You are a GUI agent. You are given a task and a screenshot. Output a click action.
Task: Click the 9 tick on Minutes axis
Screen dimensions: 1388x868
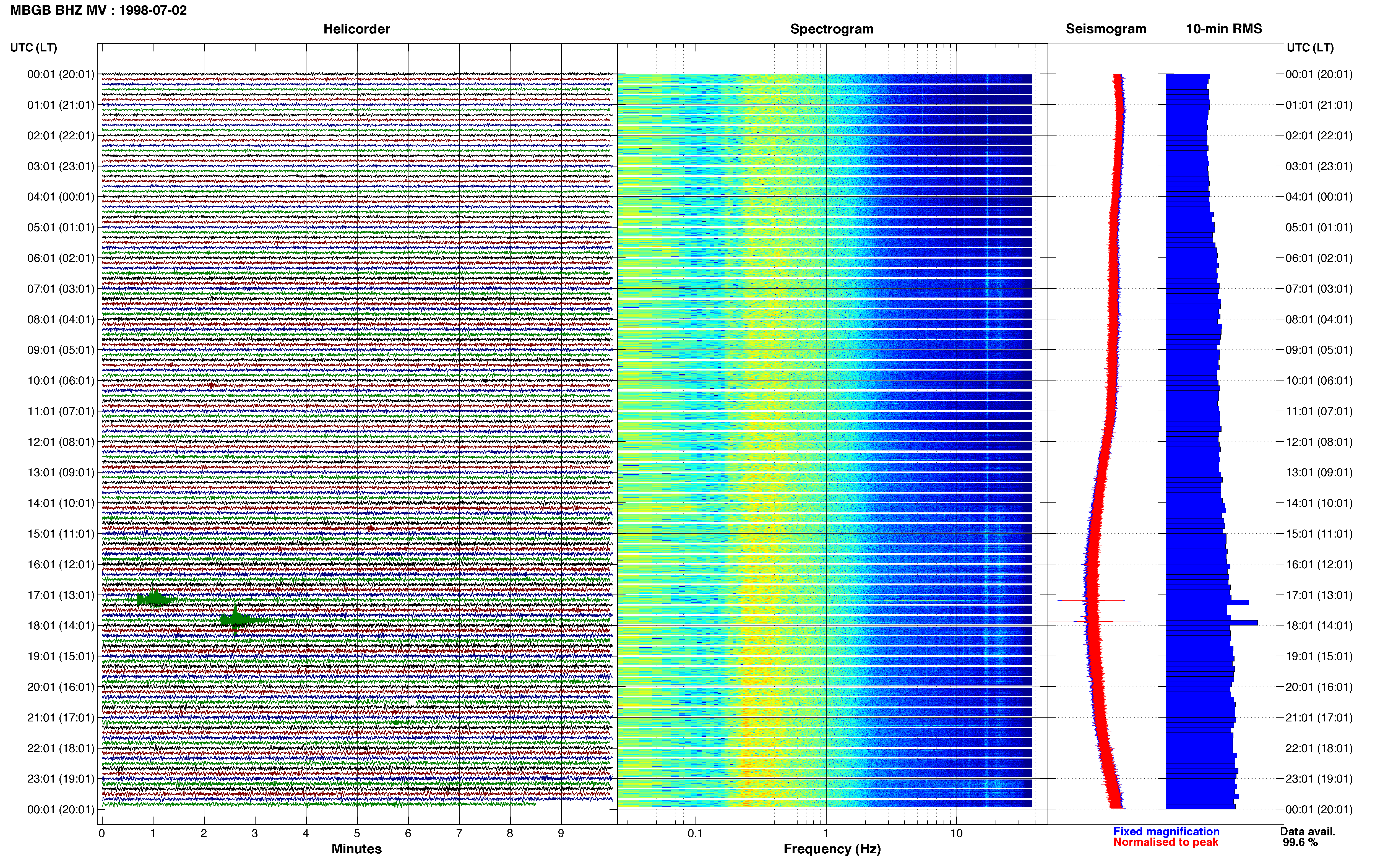(x=561, y=833)
